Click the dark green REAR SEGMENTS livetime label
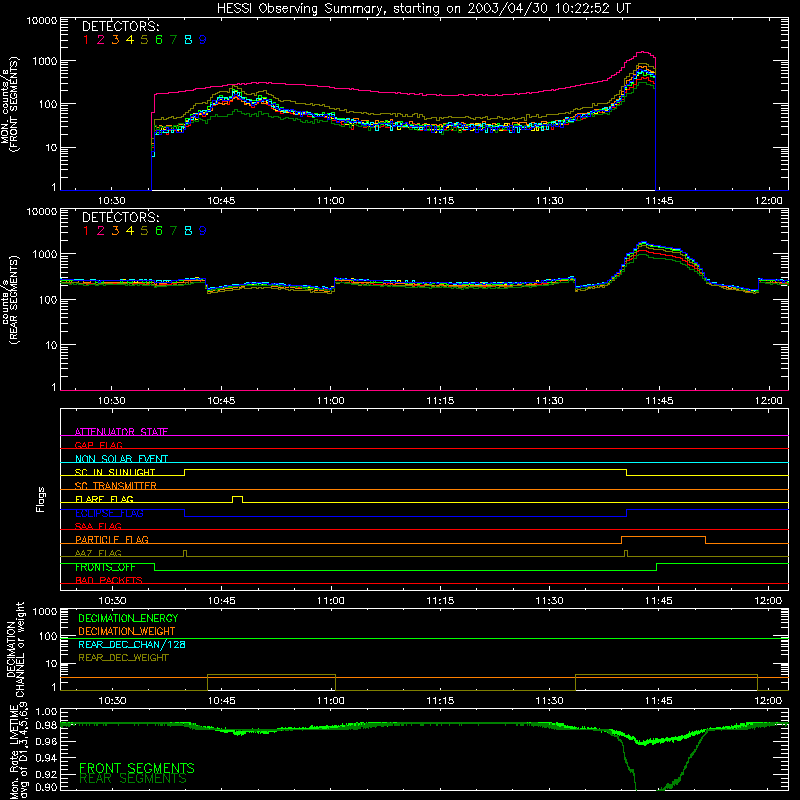 point(133,779)
